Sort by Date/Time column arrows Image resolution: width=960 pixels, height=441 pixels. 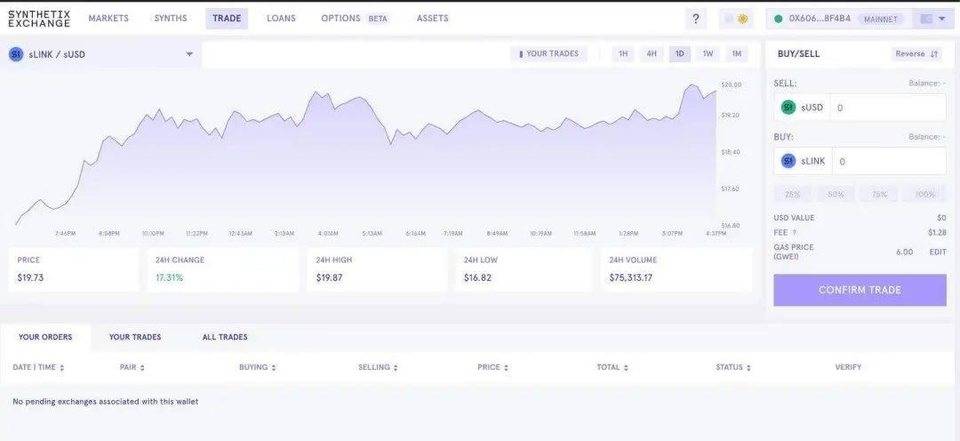click(x=62, y=368)
